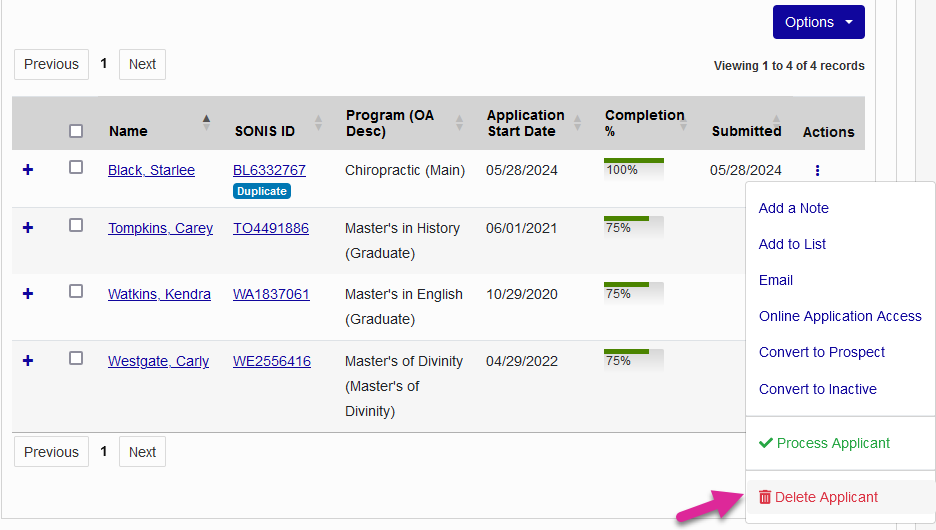Image resolution: width=936 pixels, height=530 pixels.
Task: Click the Duplicate badge under BL6332767
Action: point(261,191)
